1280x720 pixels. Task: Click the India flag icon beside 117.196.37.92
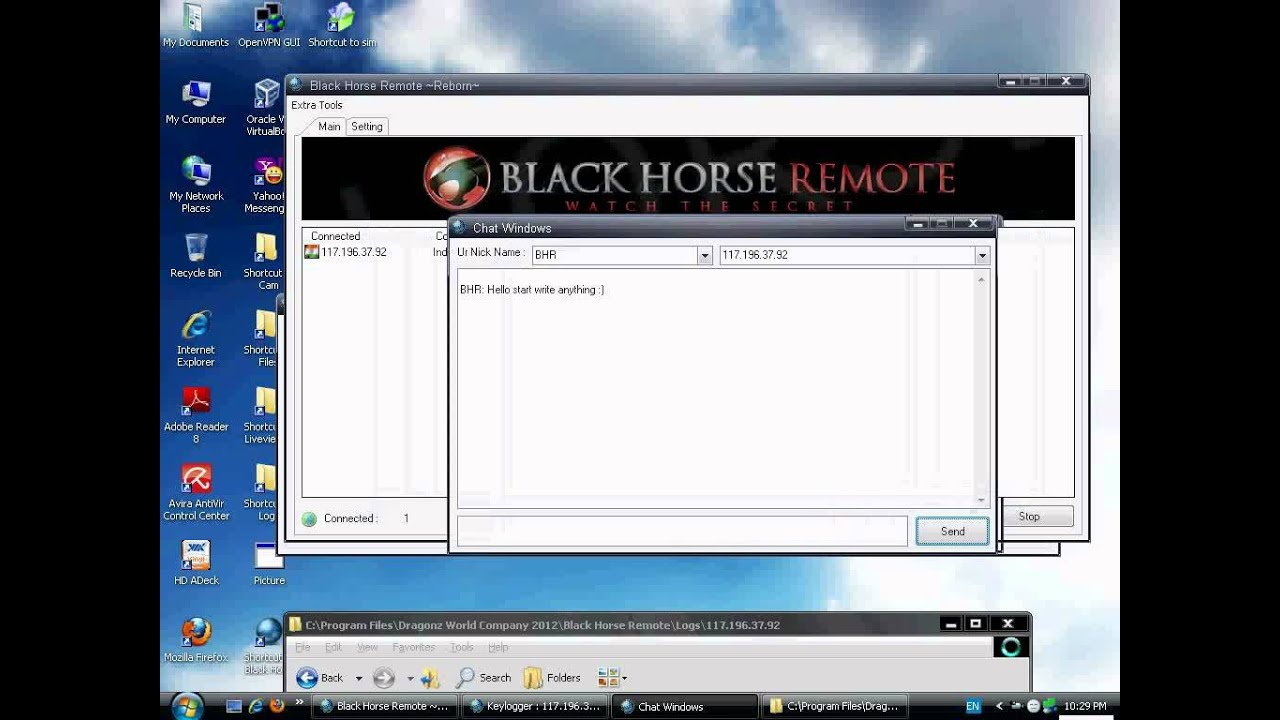tap(311, 252)
